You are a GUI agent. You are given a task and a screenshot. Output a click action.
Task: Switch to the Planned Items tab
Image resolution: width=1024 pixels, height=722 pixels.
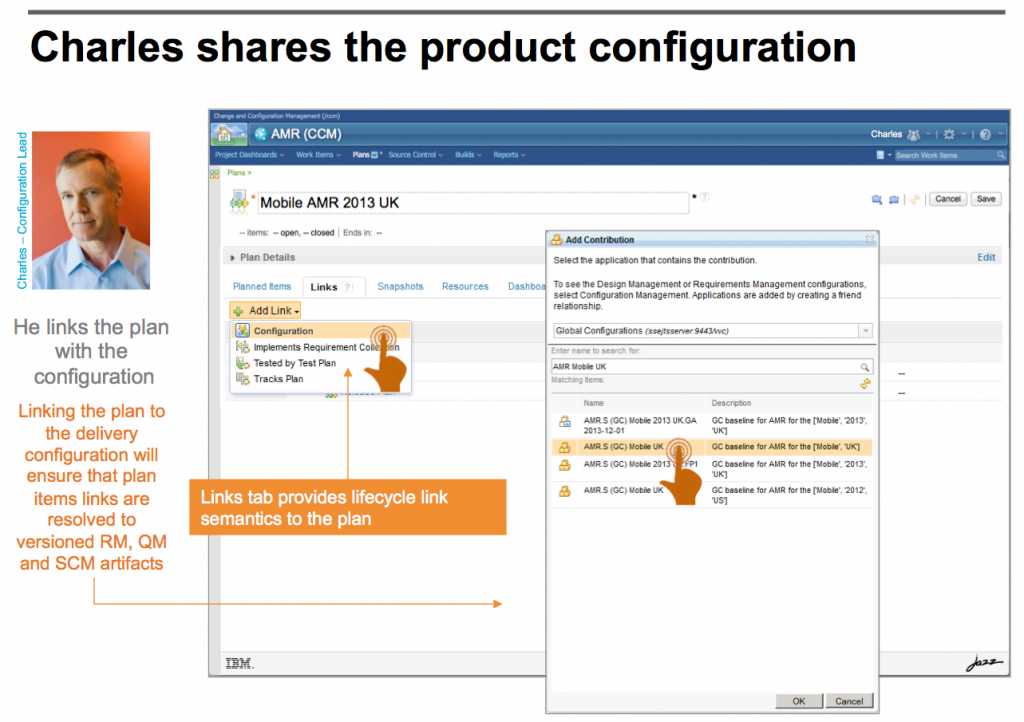pos(262,287)
